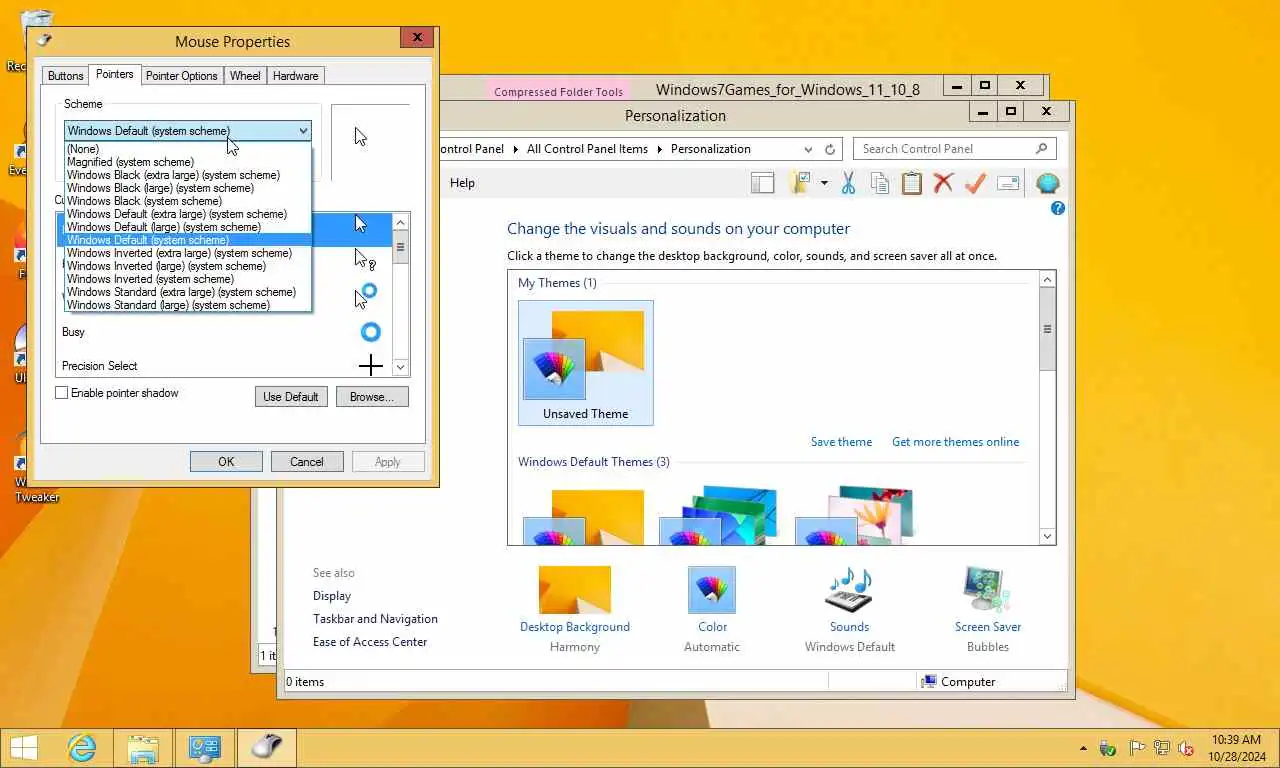Click Get more themes online link

point(956,442)
